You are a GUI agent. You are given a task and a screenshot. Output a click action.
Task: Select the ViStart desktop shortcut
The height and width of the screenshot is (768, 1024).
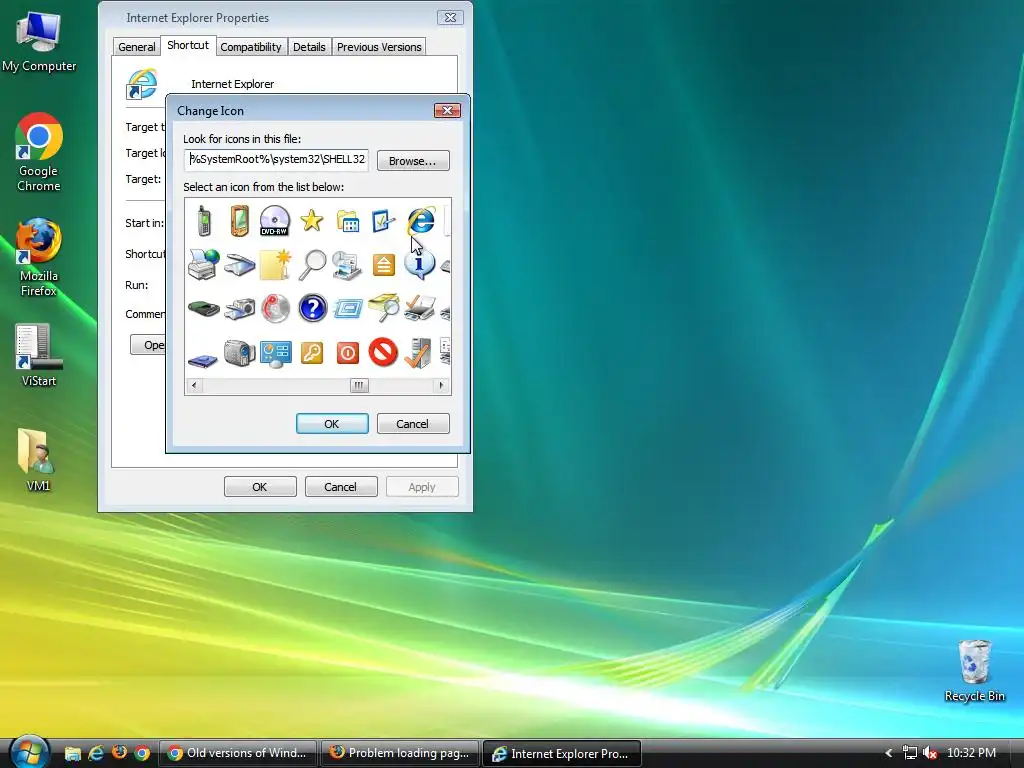[x=39, y=355]
